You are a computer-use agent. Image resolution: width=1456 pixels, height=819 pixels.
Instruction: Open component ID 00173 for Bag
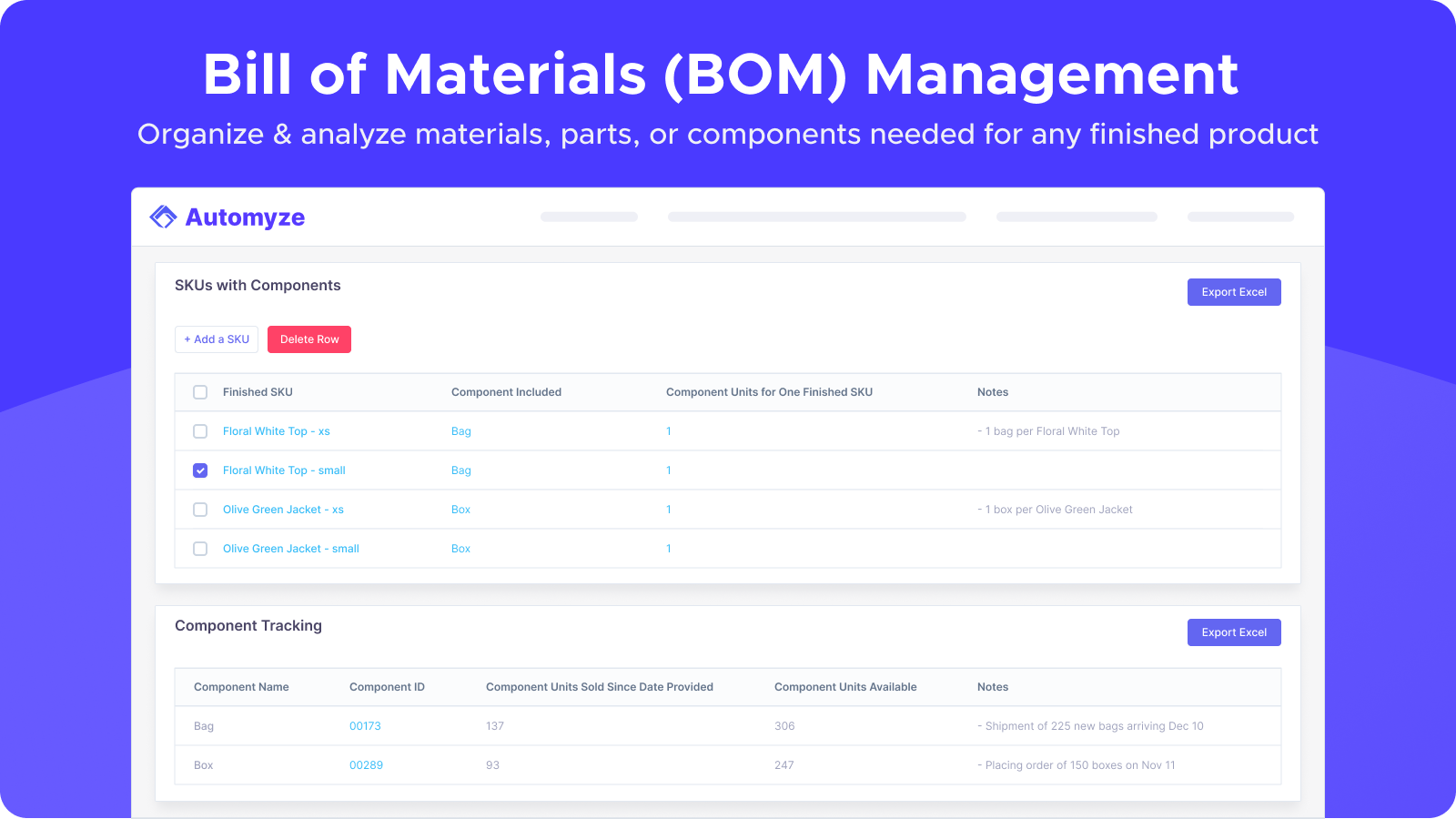(x=365, y=725)
